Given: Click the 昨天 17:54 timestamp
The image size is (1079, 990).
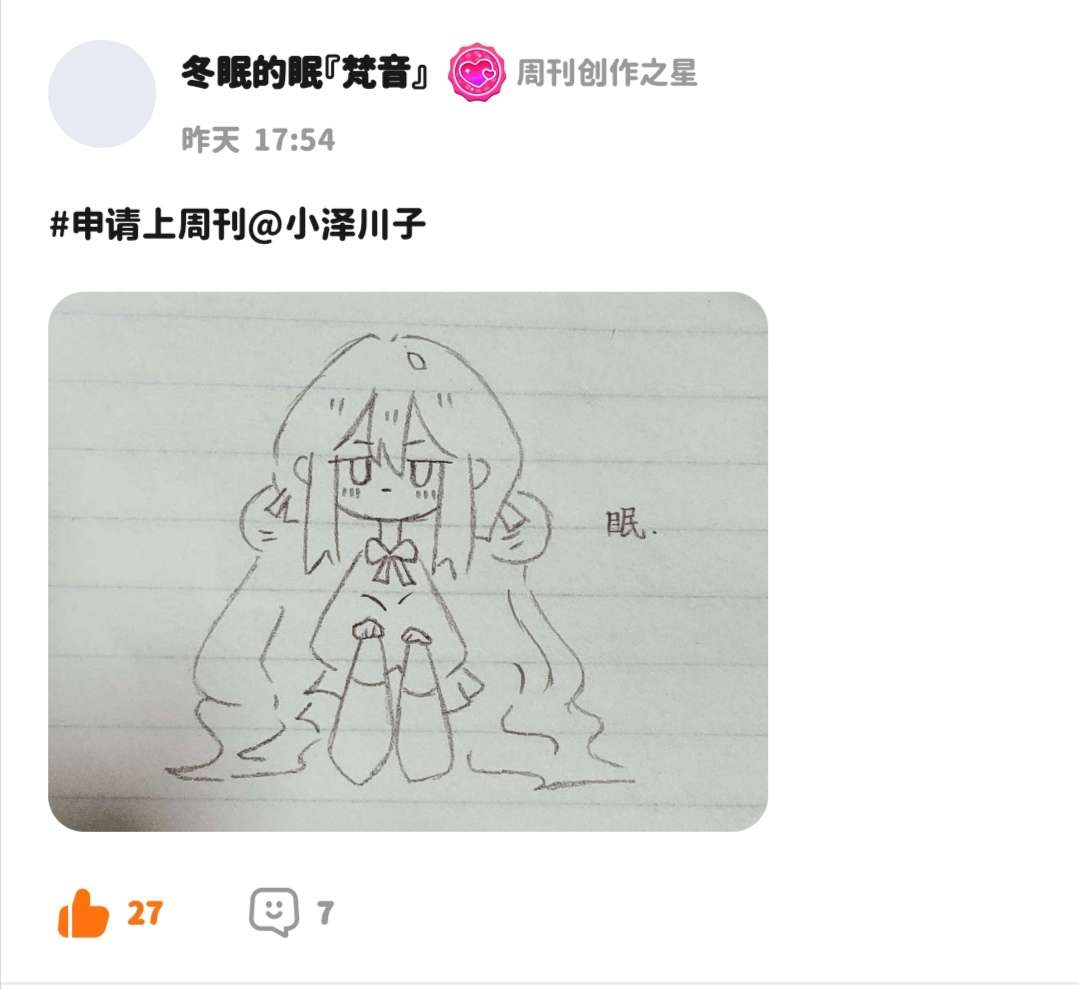Looking at the screenshot, I should click(x=258, y=140).
